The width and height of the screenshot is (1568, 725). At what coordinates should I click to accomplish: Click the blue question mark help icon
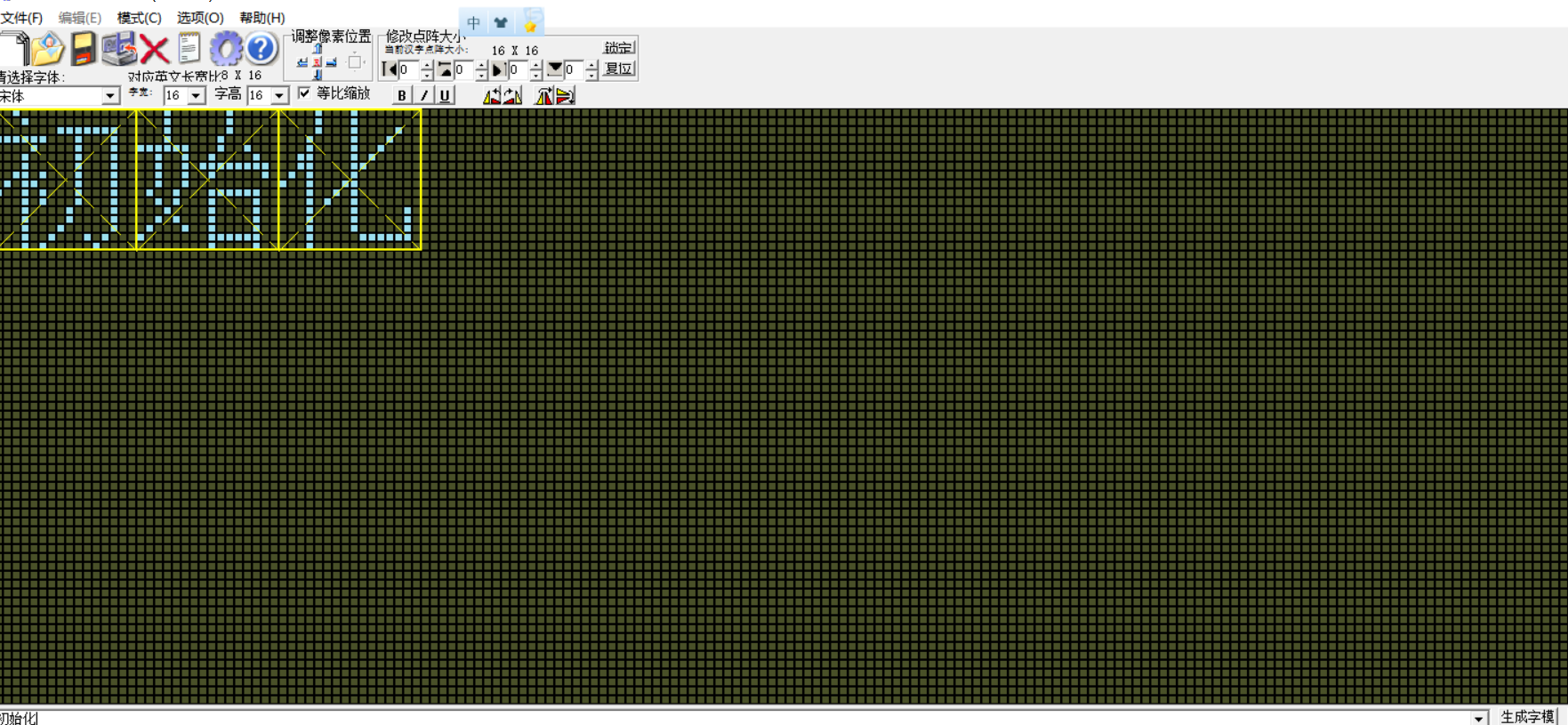[261, 49]
